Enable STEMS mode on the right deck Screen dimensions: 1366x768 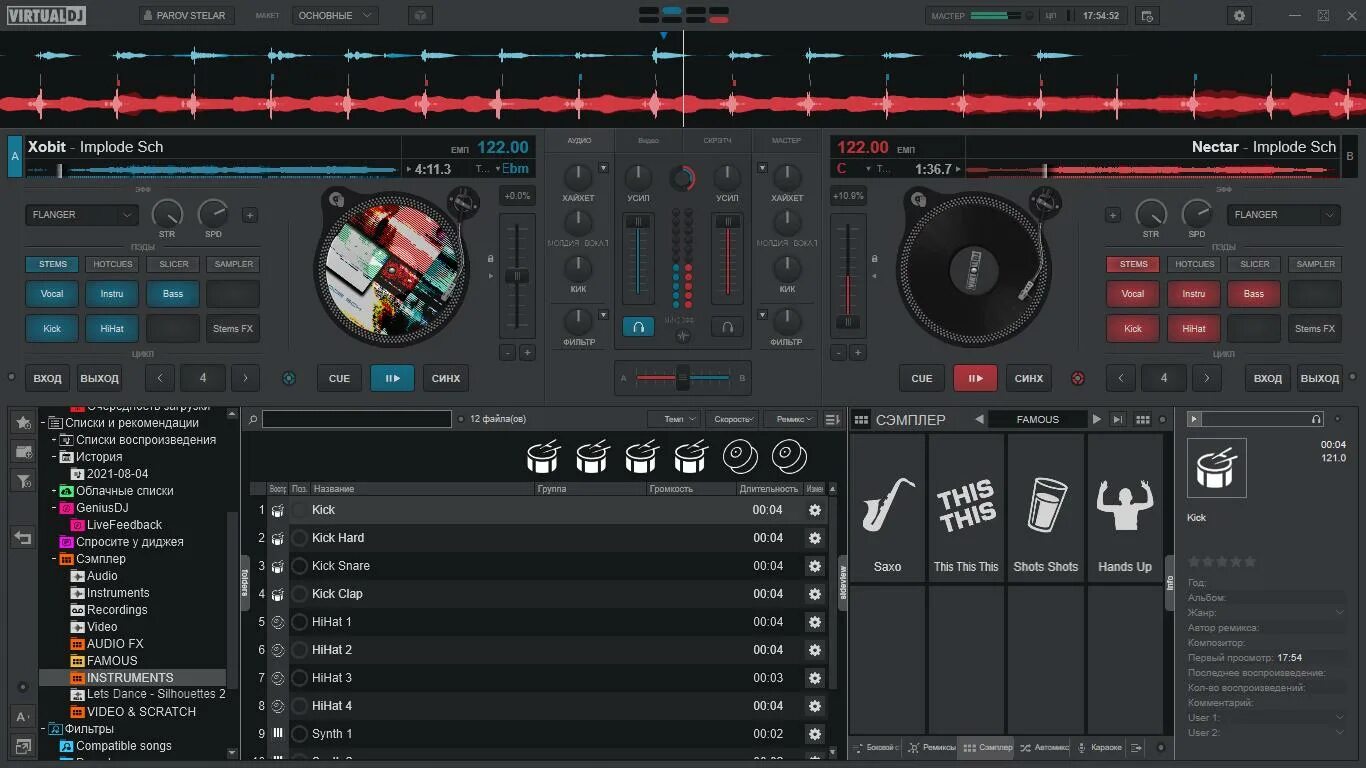click(x=1132, y=264)
